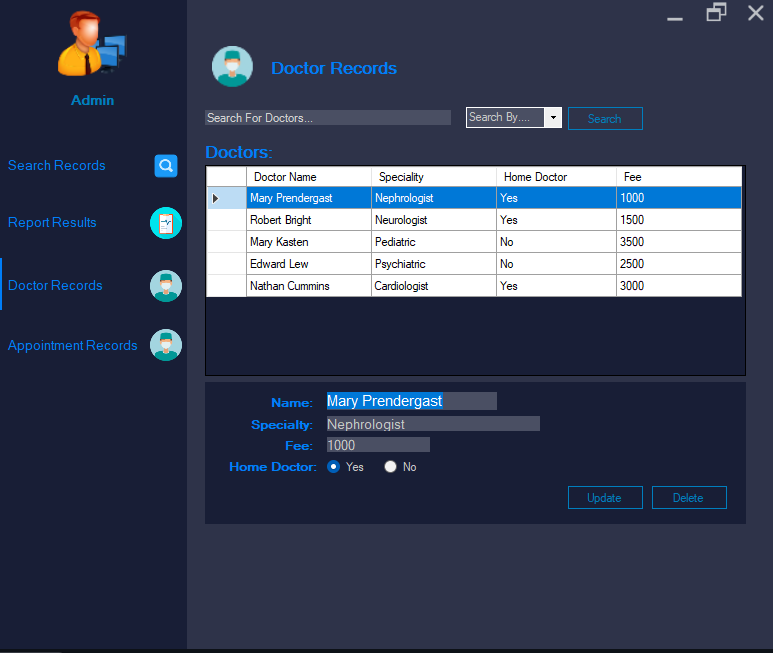This screenshot has height=653, width=773.
Task: Click the Pediatric speciality cell
Action: click(x=433, y=242)
